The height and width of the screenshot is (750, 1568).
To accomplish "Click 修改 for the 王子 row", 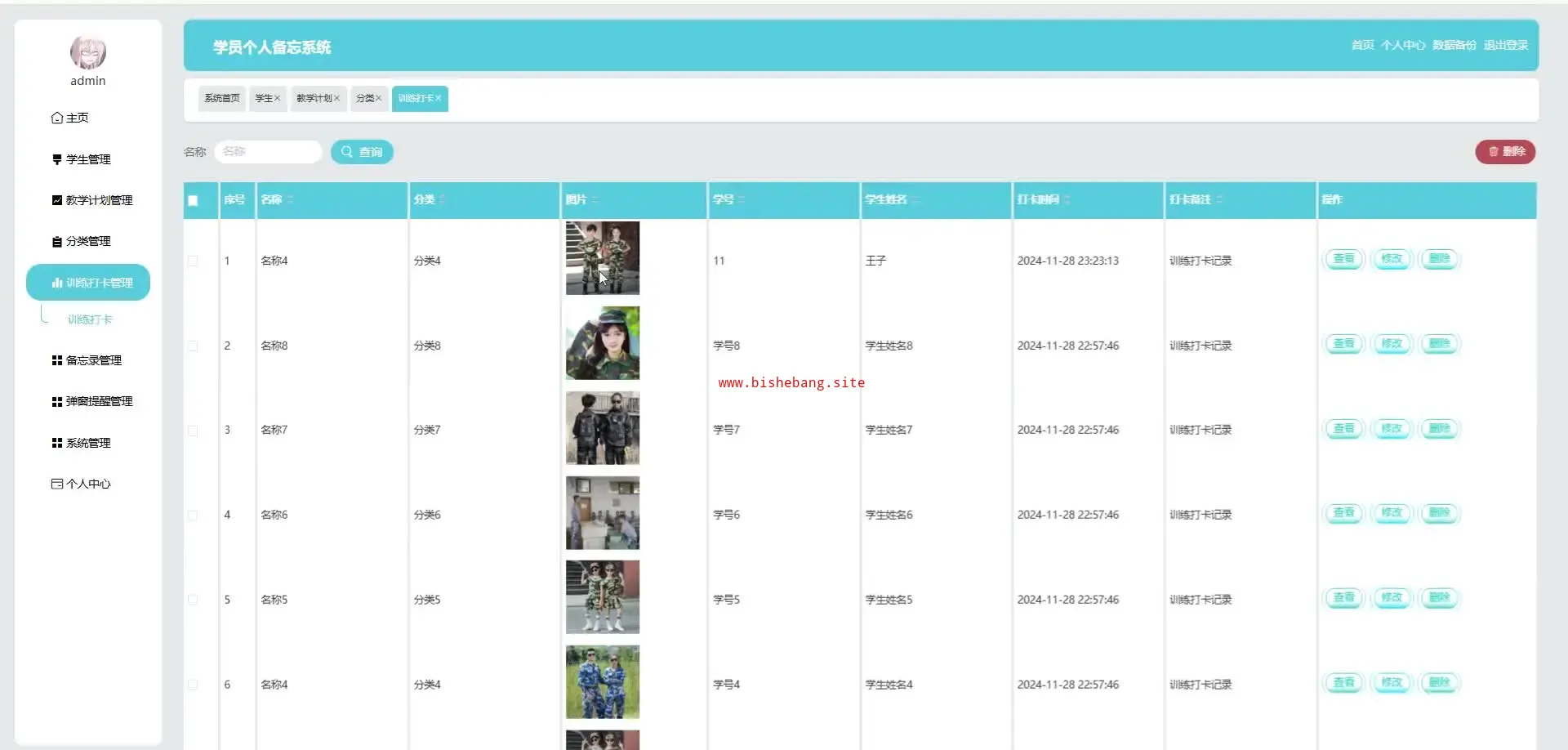I will pyautogui.click(x=1392, y=259).
